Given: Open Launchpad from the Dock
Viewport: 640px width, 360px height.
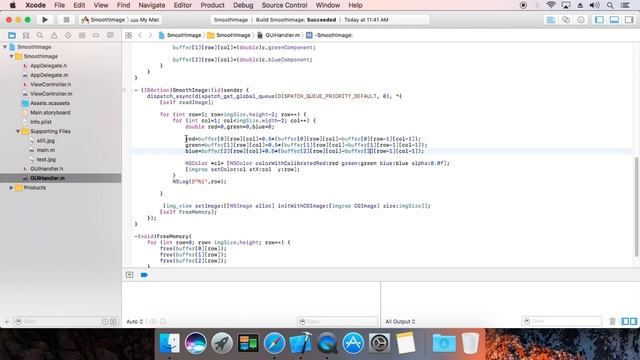Looking at the screenshot, I should pyautogui.click(x=222, y=342).
